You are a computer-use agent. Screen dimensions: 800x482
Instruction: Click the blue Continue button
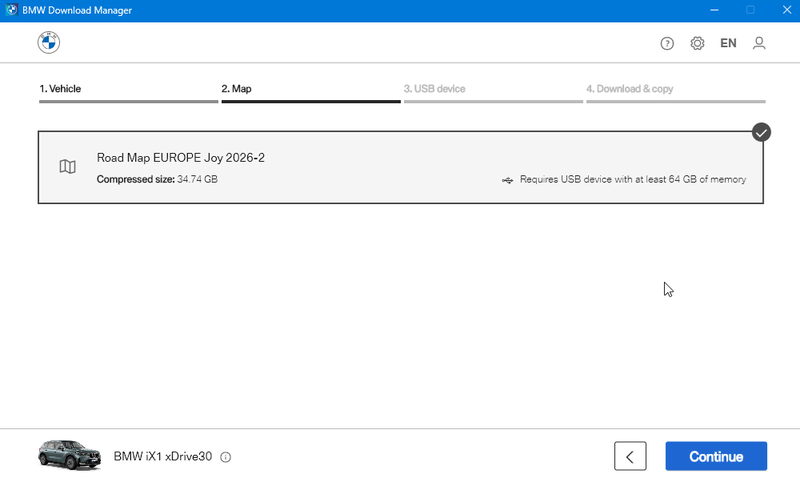click(x=716, y=456)
